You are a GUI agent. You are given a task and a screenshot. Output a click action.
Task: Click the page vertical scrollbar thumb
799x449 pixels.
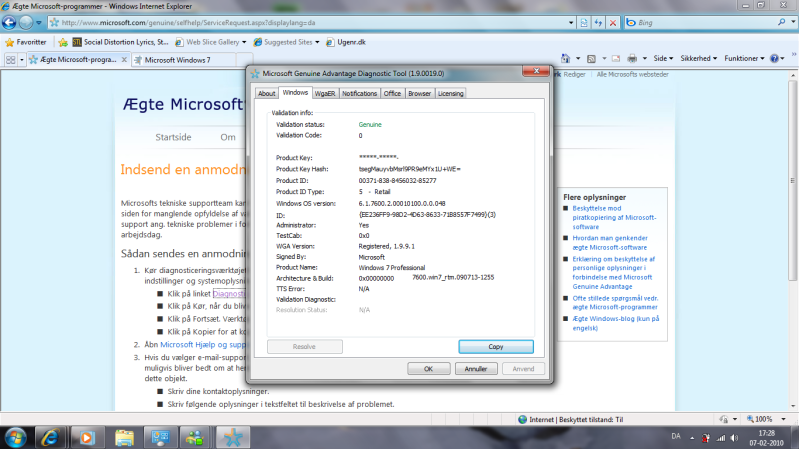(x=792, y=180)
